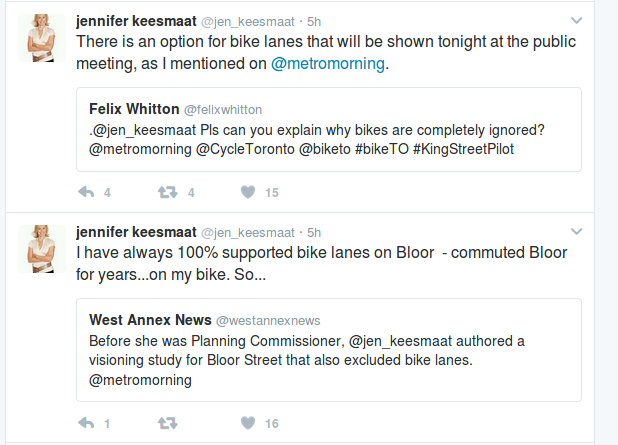Viewport: 618px width, 445px height.
Task: Click the 5h timestamp on second tweet
Action: coord(314,232)
